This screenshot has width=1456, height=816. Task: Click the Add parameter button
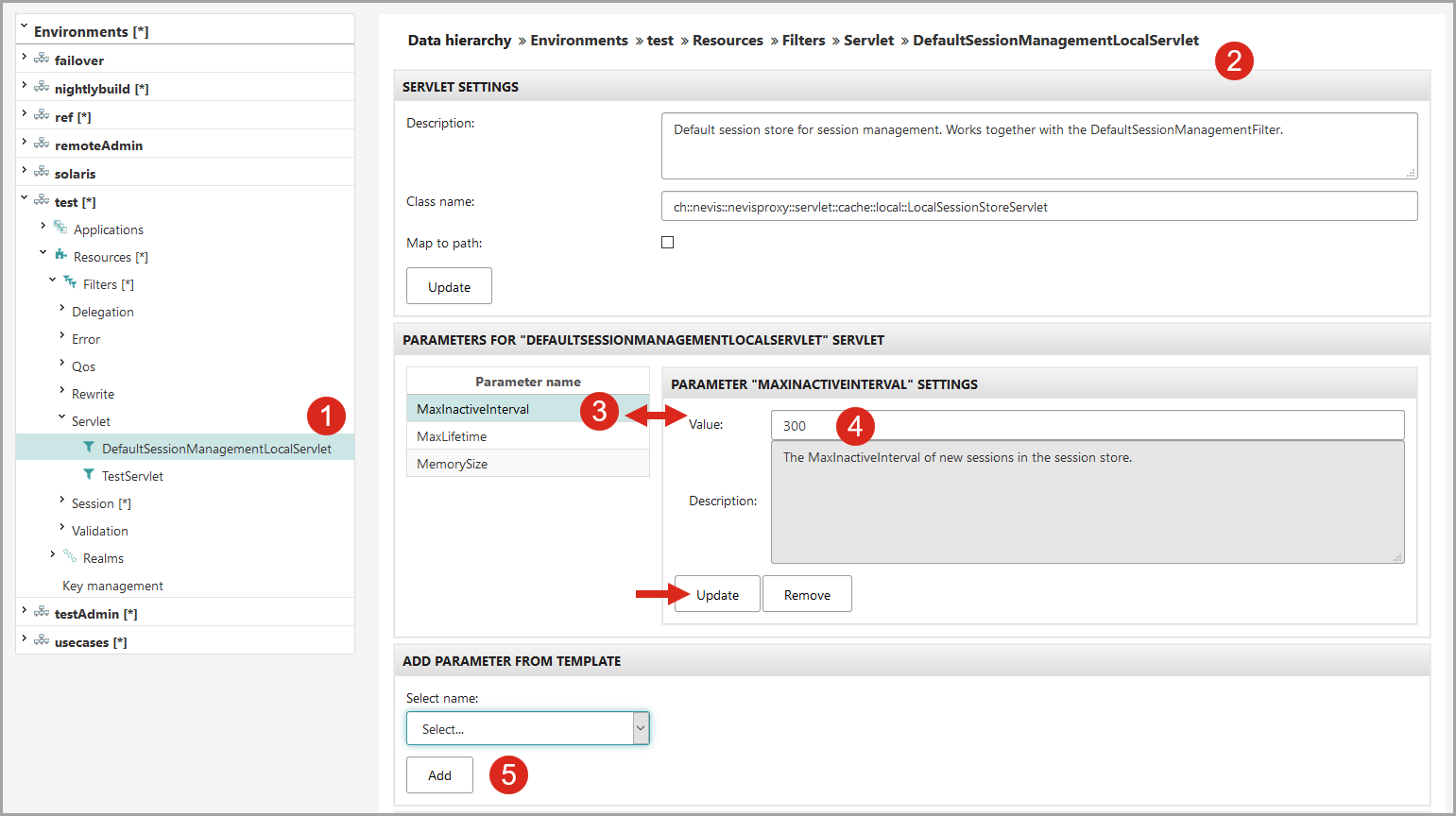click(x=439, y=775)
